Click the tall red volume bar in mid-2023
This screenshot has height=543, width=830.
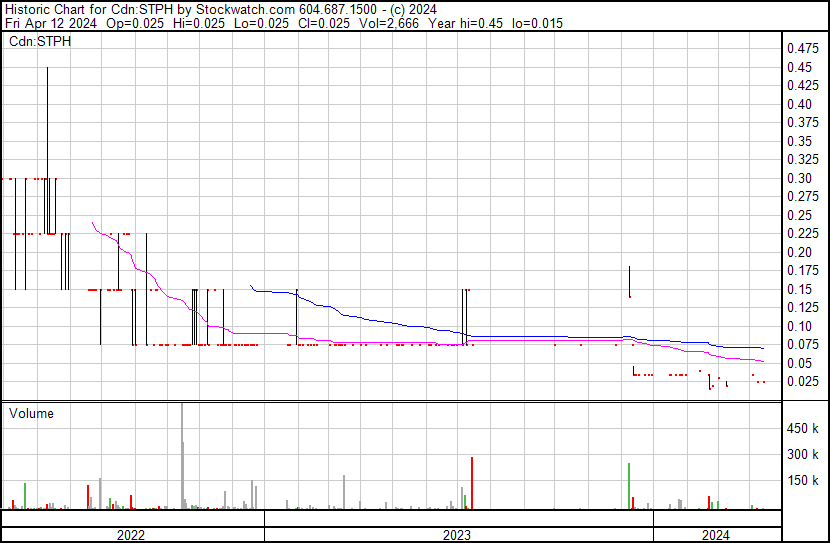tap(471, 483)
